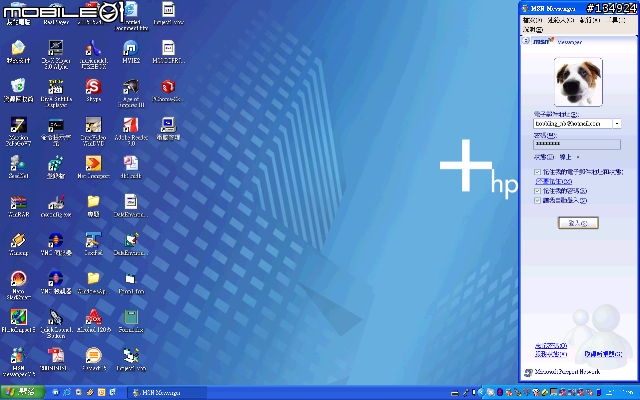Image resolution: width=640 pixels, height=400 pixels.
Task: Toggle remember my e-mail address checkbox
Action: click(x=537, y=172)
